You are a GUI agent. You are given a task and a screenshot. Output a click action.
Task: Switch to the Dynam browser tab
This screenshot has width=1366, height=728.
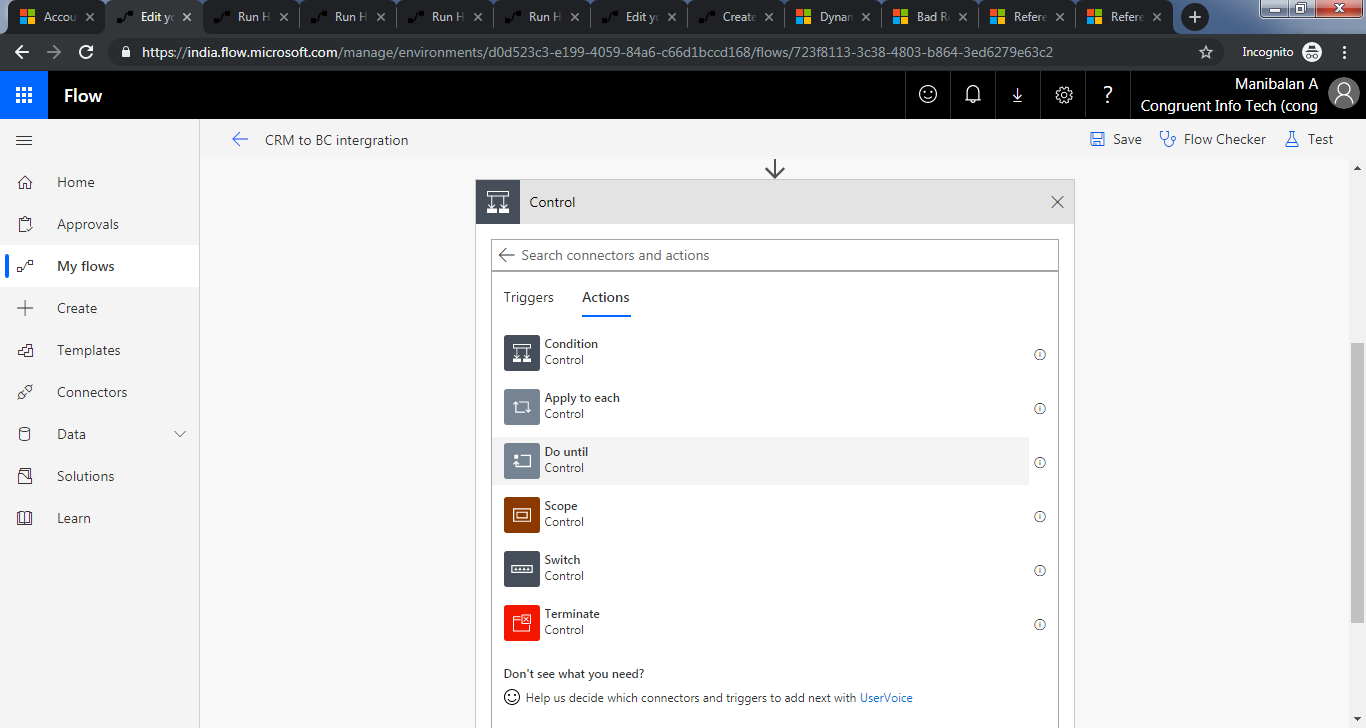[x=832, y=17]
